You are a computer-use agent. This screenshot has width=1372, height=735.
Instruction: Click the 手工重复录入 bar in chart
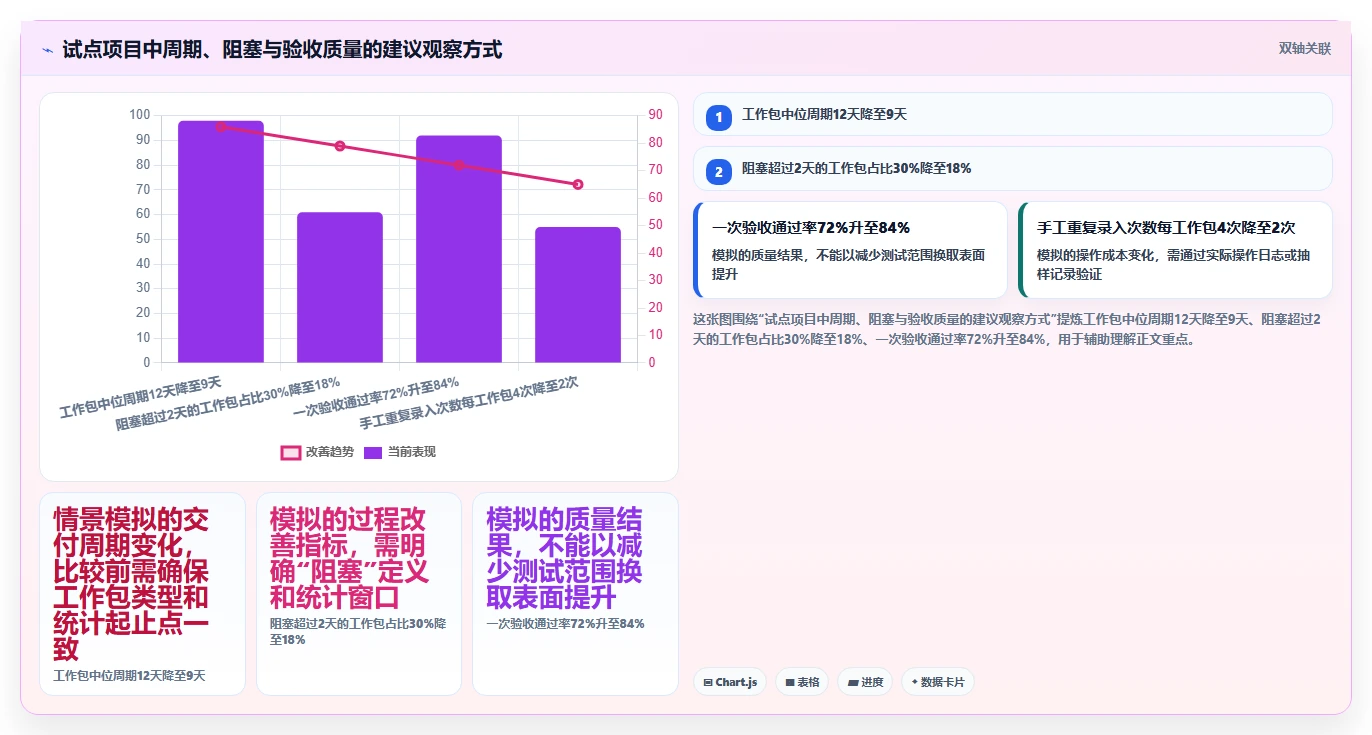(578, 294)
